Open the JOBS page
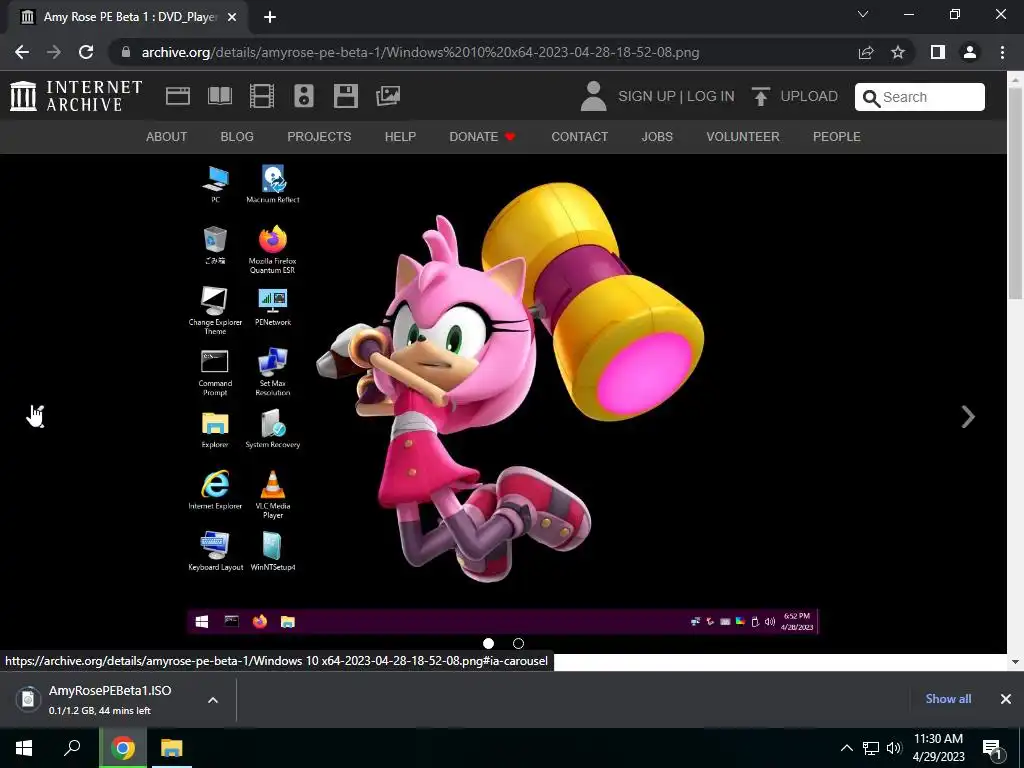 point(657,136)
